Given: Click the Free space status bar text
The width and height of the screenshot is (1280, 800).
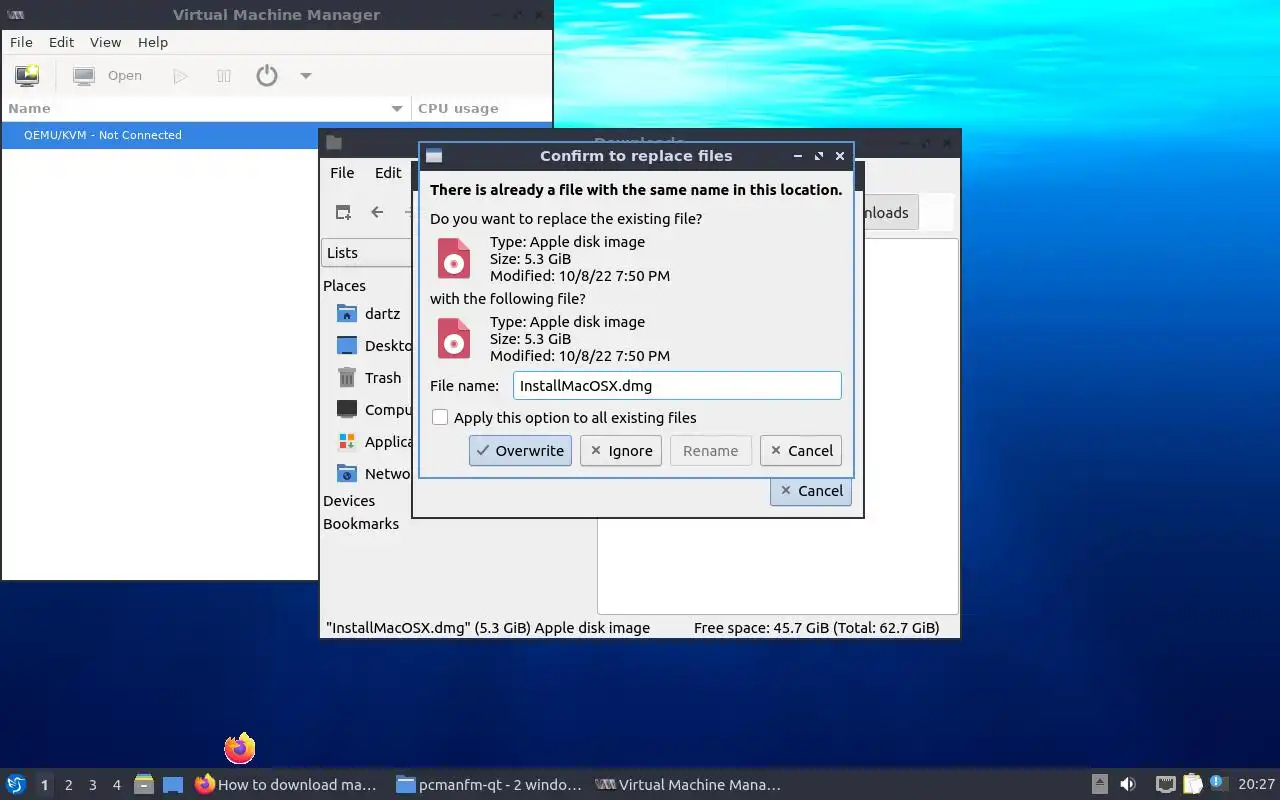Looking at the screenshot, I should [x=817, y=628].
